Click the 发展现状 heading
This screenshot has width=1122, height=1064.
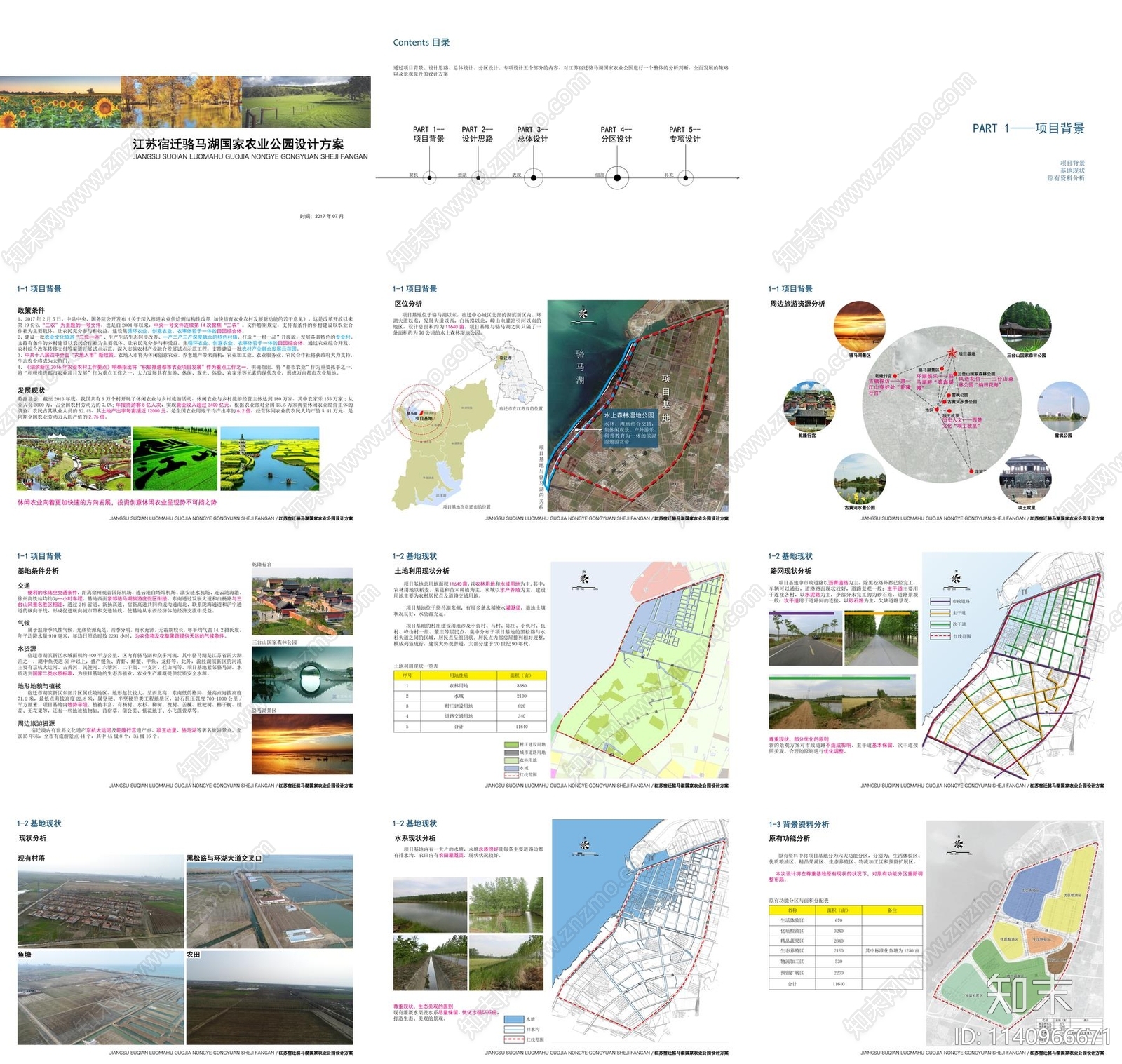31,390
